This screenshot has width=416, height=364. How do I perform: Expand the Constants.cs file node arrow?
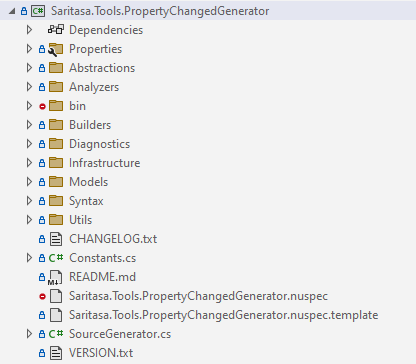pyautogui.click(x=29, y=258)
